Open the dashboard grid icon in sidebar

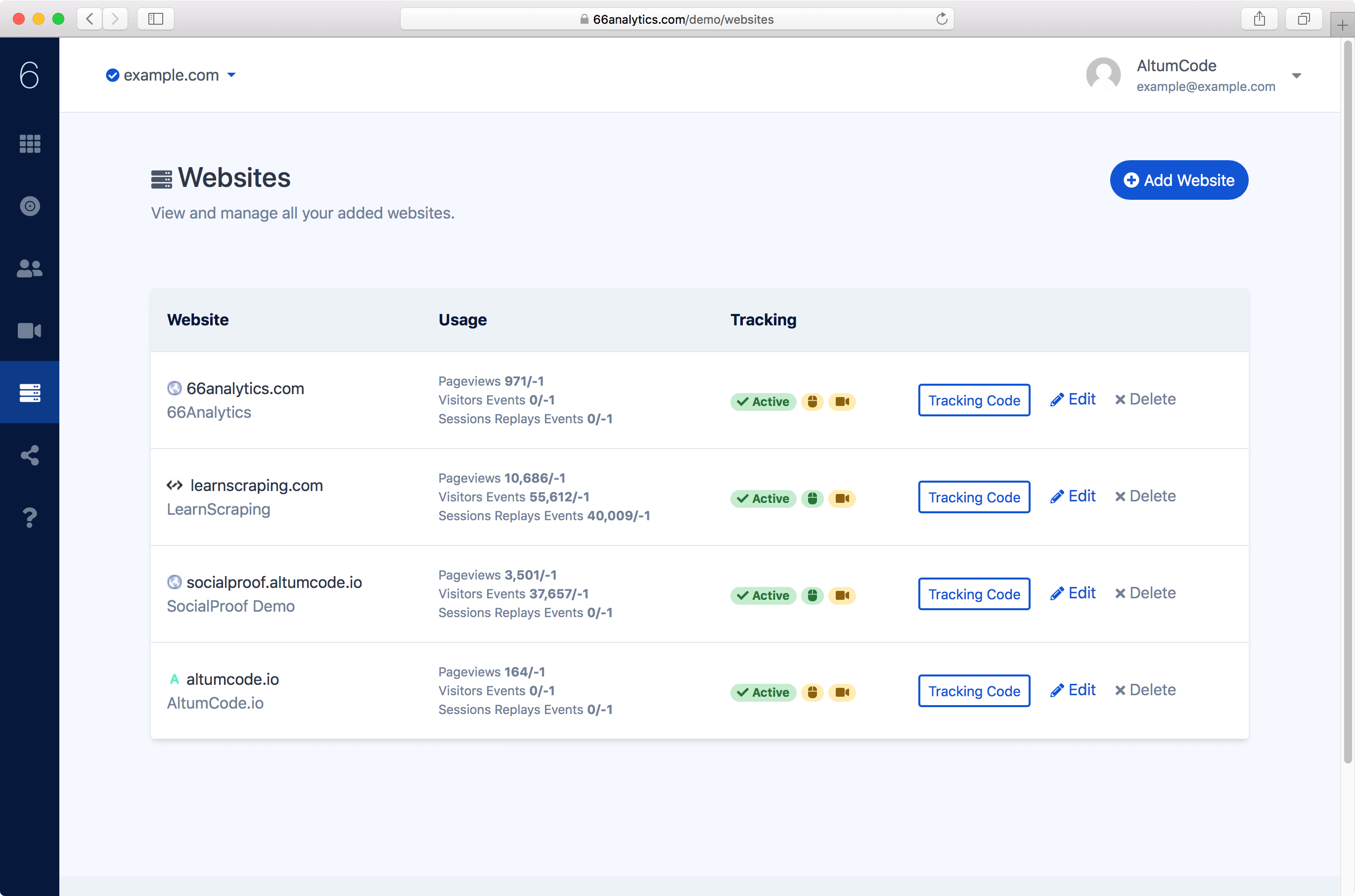point(30,143)
